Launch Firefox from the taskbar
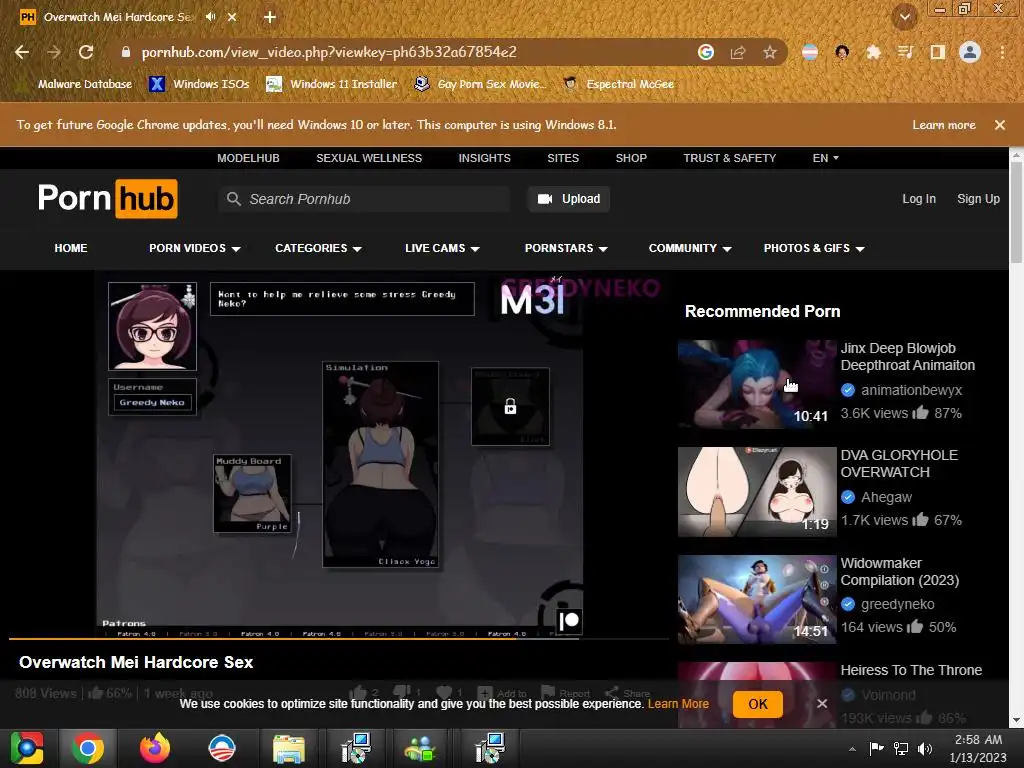The image size is (1024, 768). pos(155,748)
